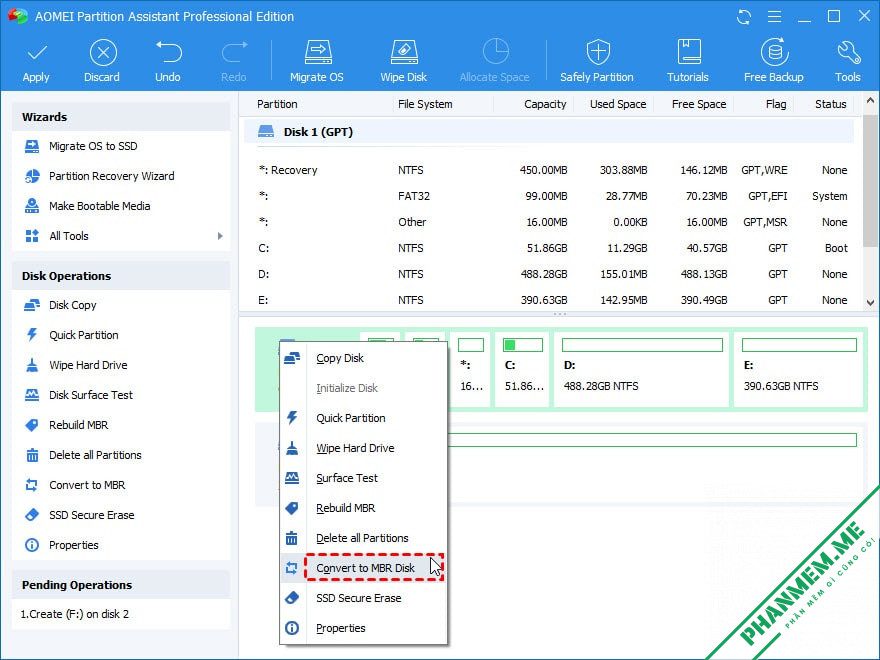Launch Wipe Disk from the top toolbar
Screen dimensions: 880x660
(404, 61)
